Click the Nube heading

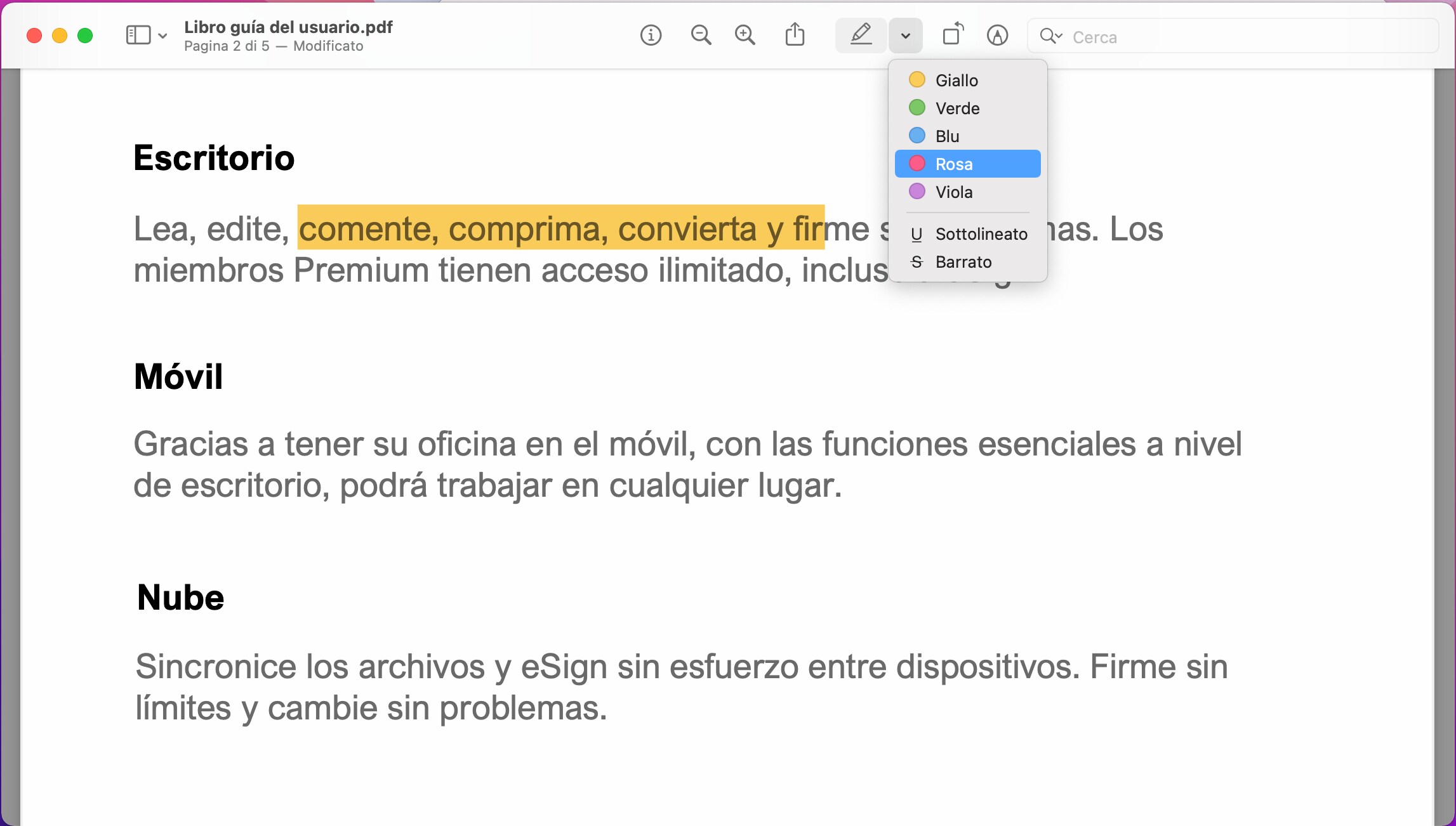click(180, 598)
